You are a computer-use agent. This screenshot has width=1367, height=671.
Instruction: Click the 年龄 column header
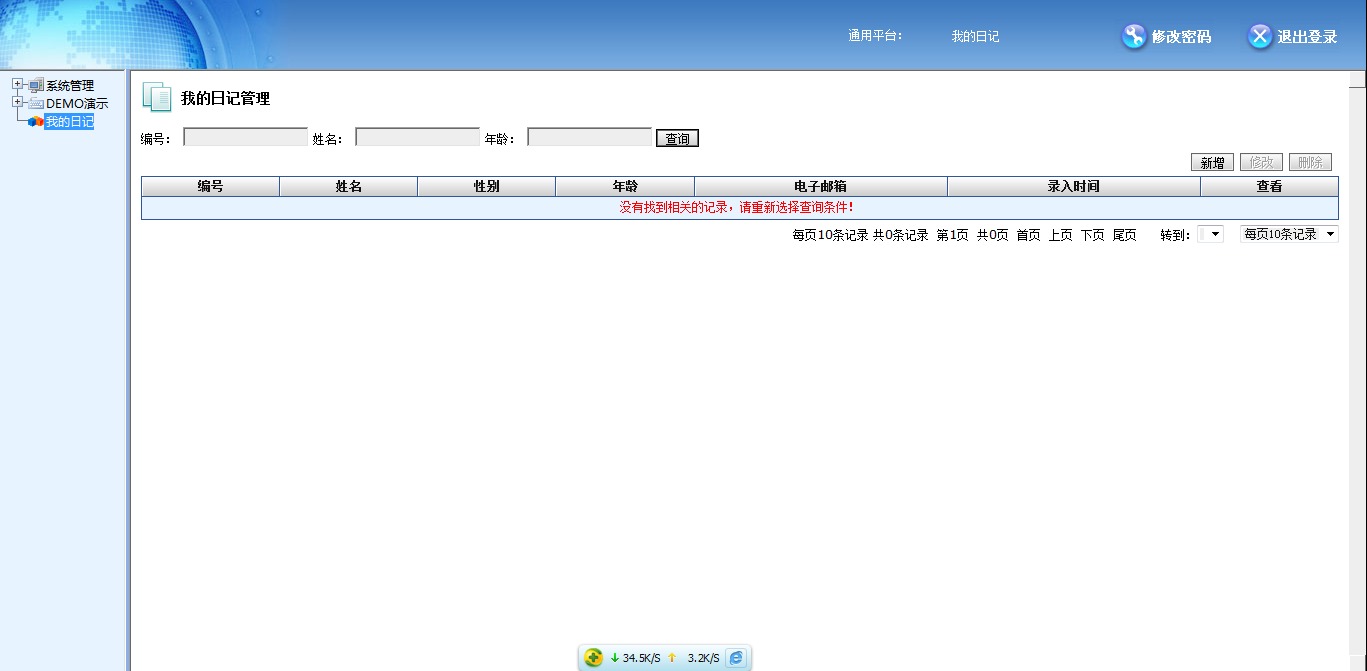point(625,186)
